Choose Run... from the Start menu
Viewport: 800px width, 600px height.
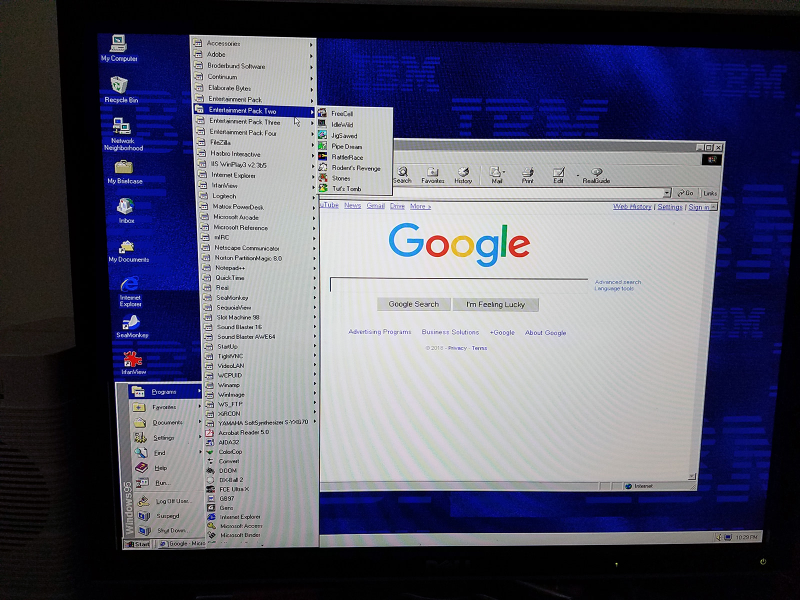tap(168, 483)
